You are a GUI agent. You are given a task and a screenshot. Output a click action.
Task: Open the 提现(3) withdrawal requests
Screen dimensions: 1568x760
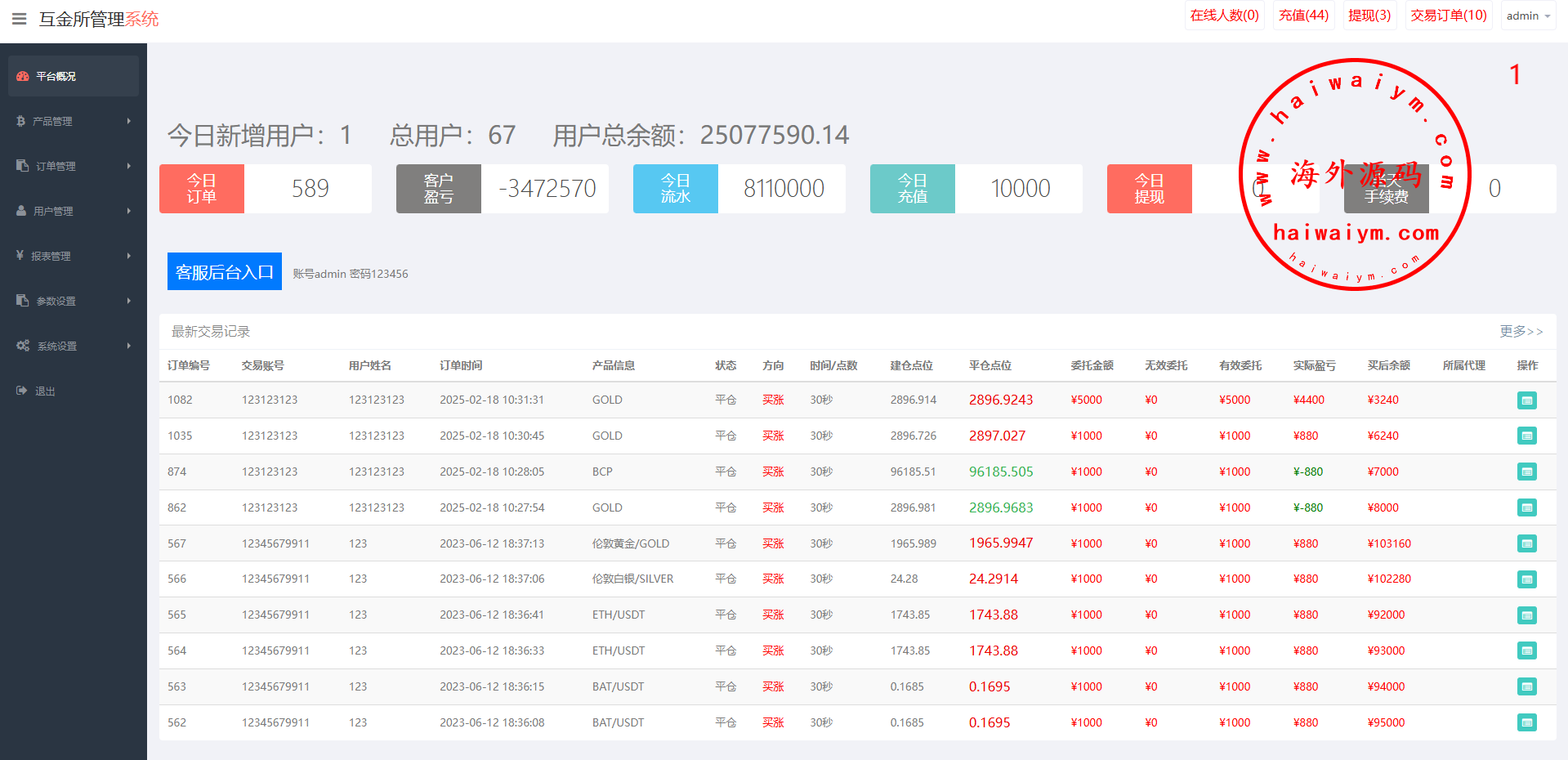[1369, 16]
